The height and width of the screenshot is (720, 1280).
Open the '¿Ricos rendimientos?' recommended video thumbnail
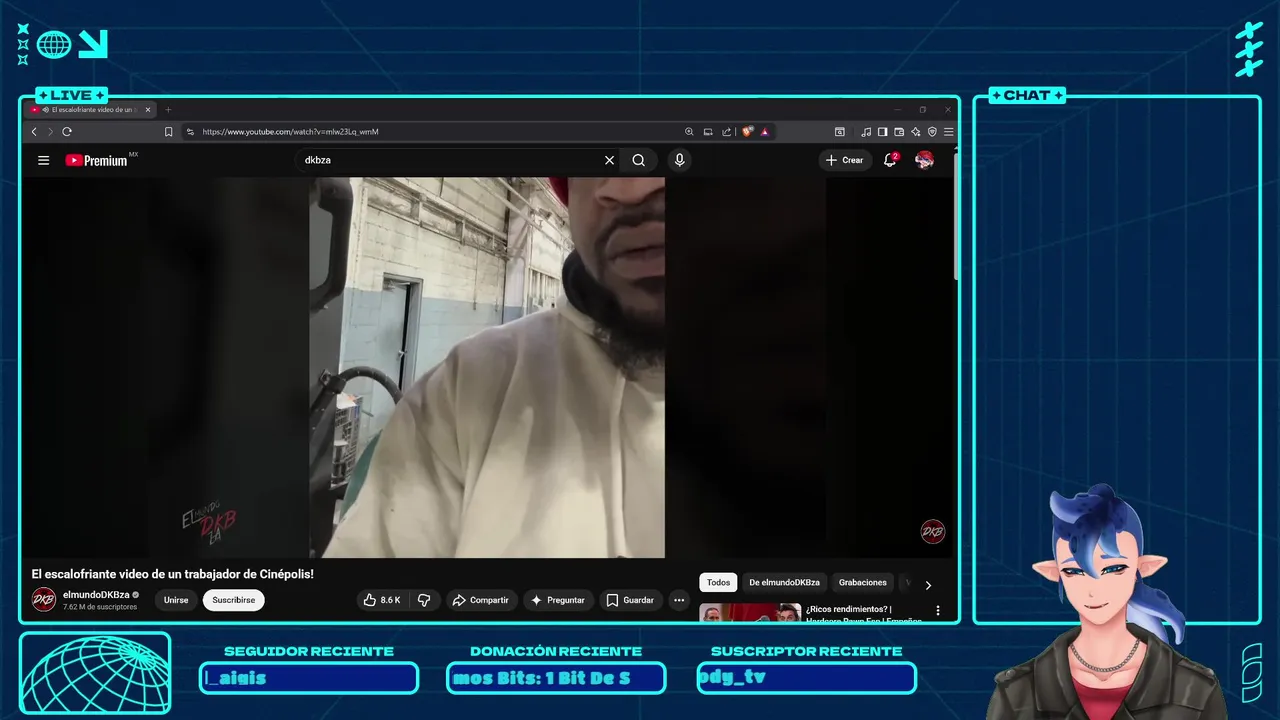(x=750, y=613)
